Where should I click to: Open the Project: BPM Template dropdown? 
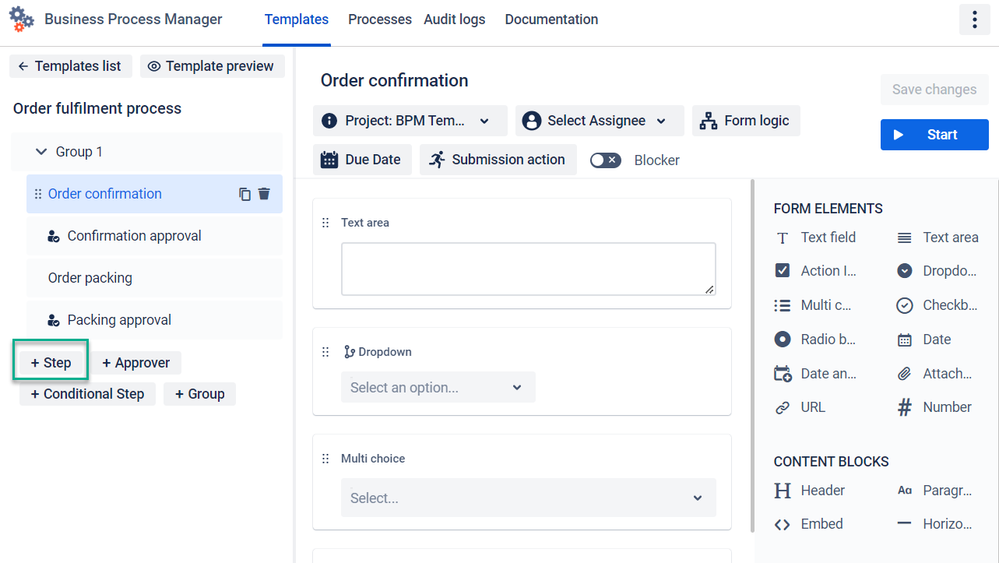point(410,120)
